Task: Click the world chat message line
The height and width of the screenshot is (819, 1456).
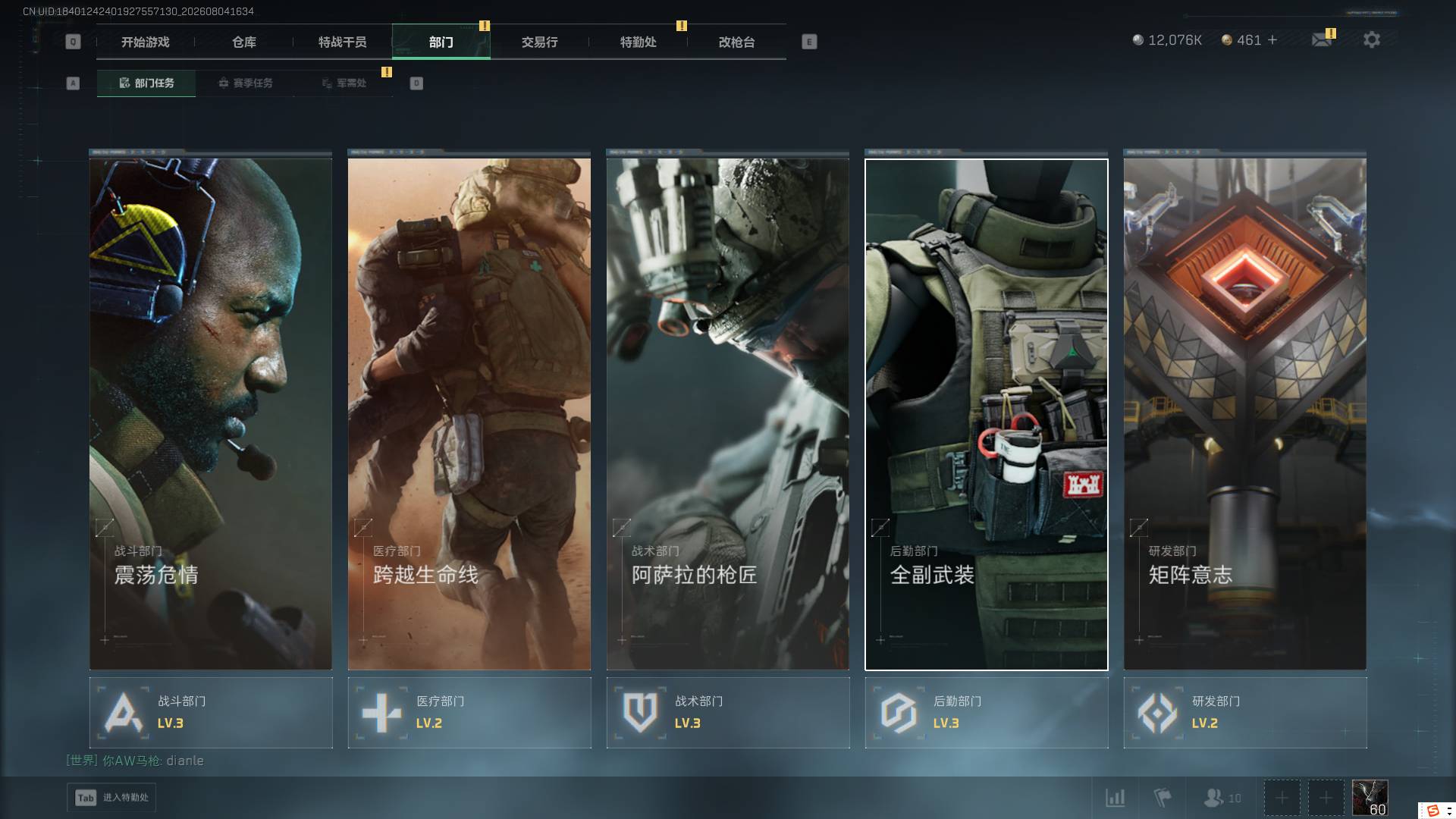Action: 135,761
